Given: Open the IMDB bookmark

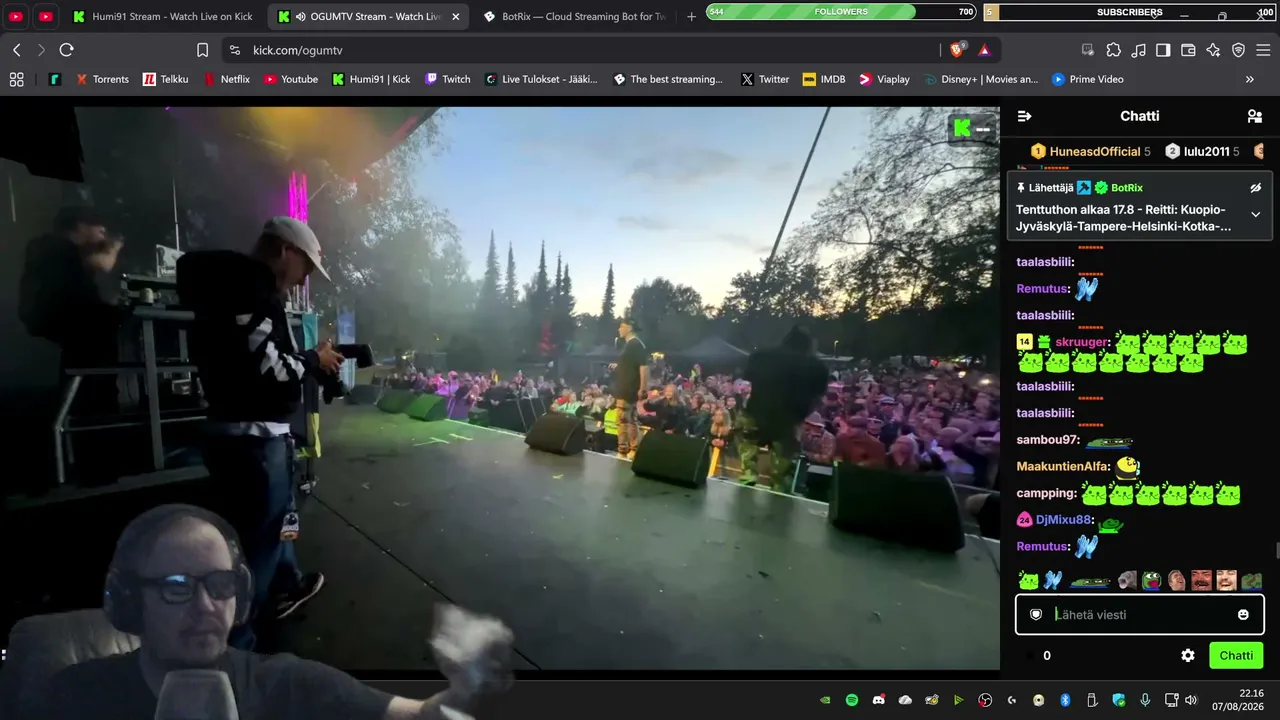Looking at the screenshot, I should (x=824, y=79).
